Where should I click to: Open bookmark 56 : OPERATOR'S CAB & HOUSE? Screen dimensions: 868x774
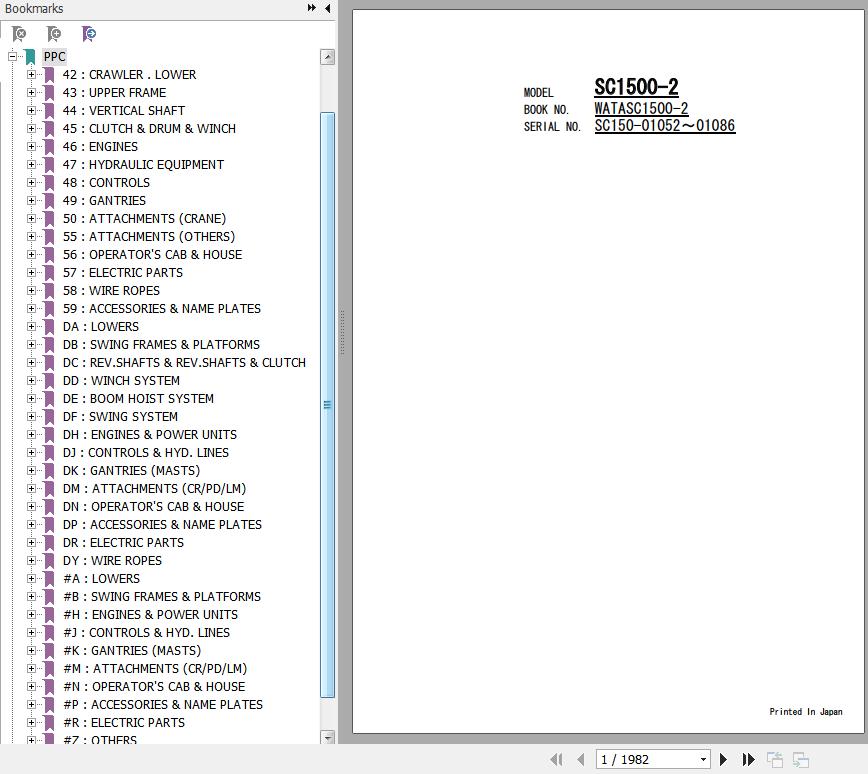click(152, 254)
